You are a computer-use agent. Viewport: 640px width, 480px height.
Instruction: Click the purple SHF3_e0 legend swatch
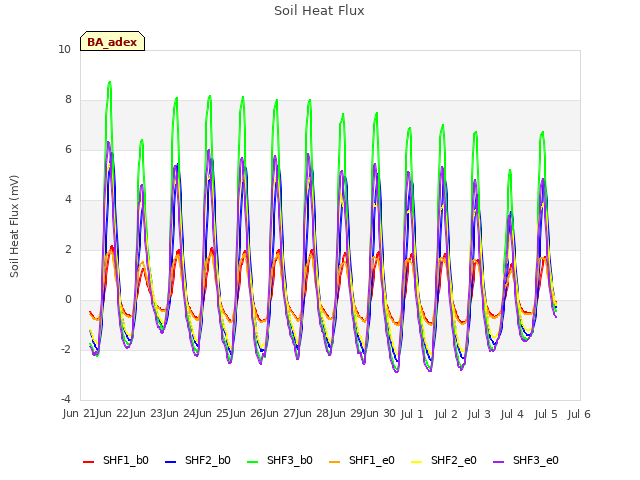pyautogui.click(x=499, y=462)
